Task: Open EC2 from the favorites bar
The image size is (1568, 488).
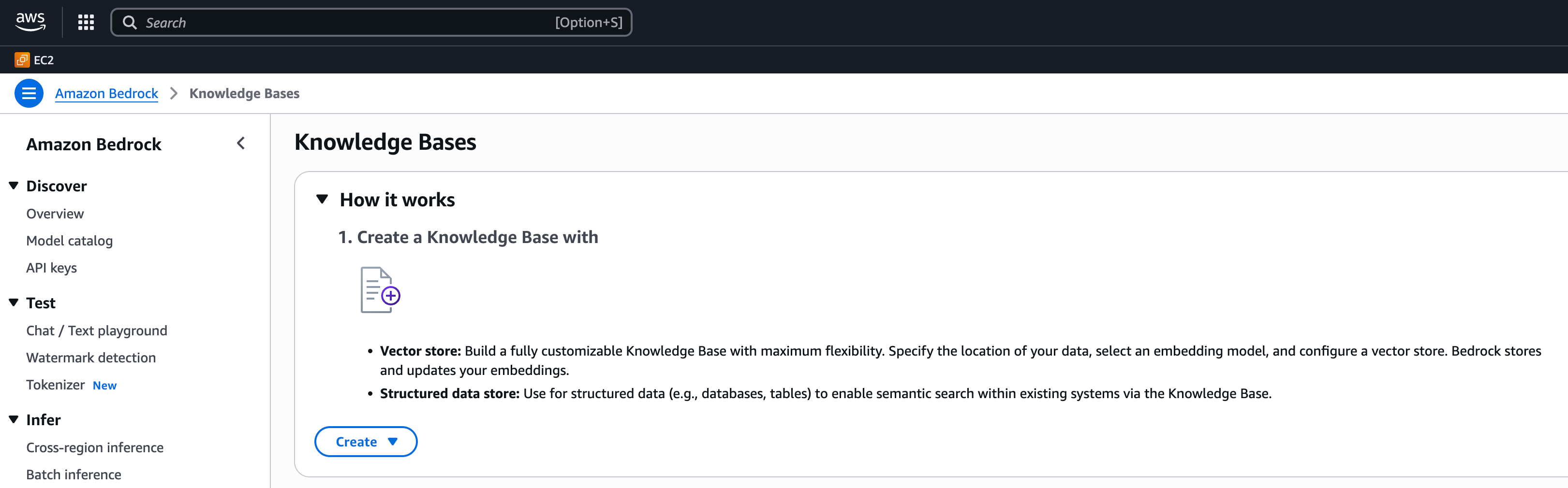Action: point(43,59)
